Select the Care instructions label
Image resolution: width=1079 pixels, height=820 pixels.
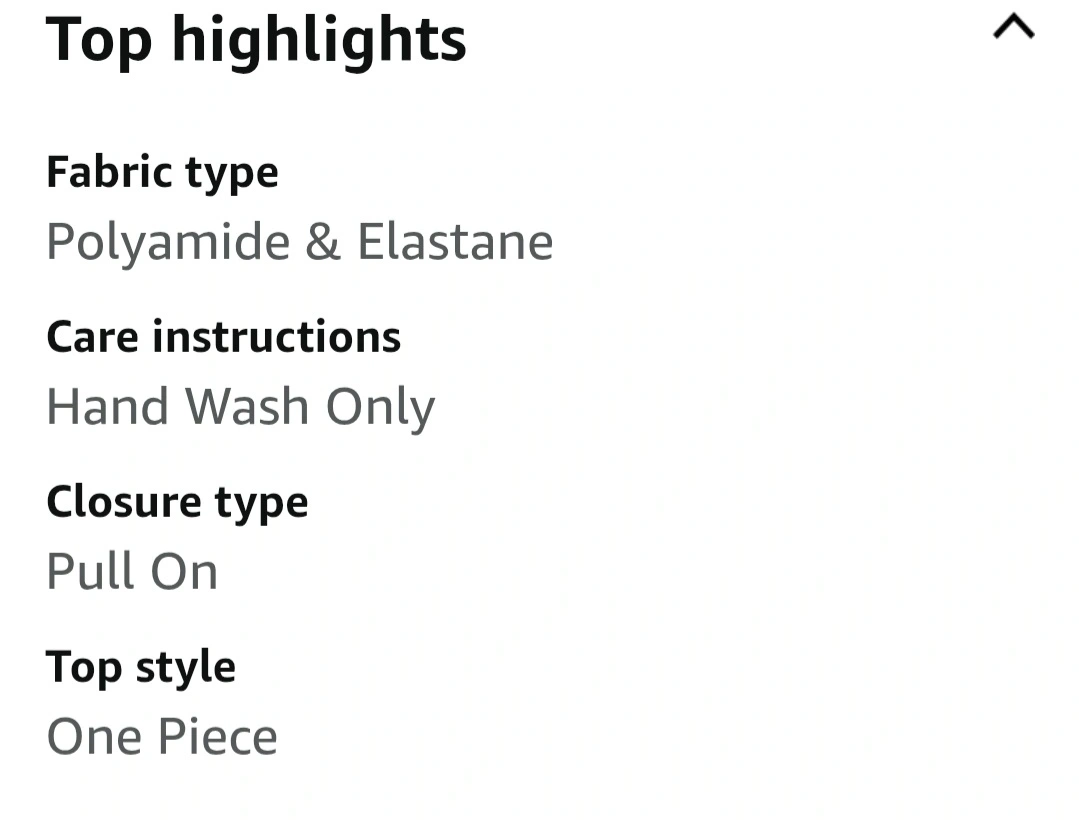click(223, 337)
